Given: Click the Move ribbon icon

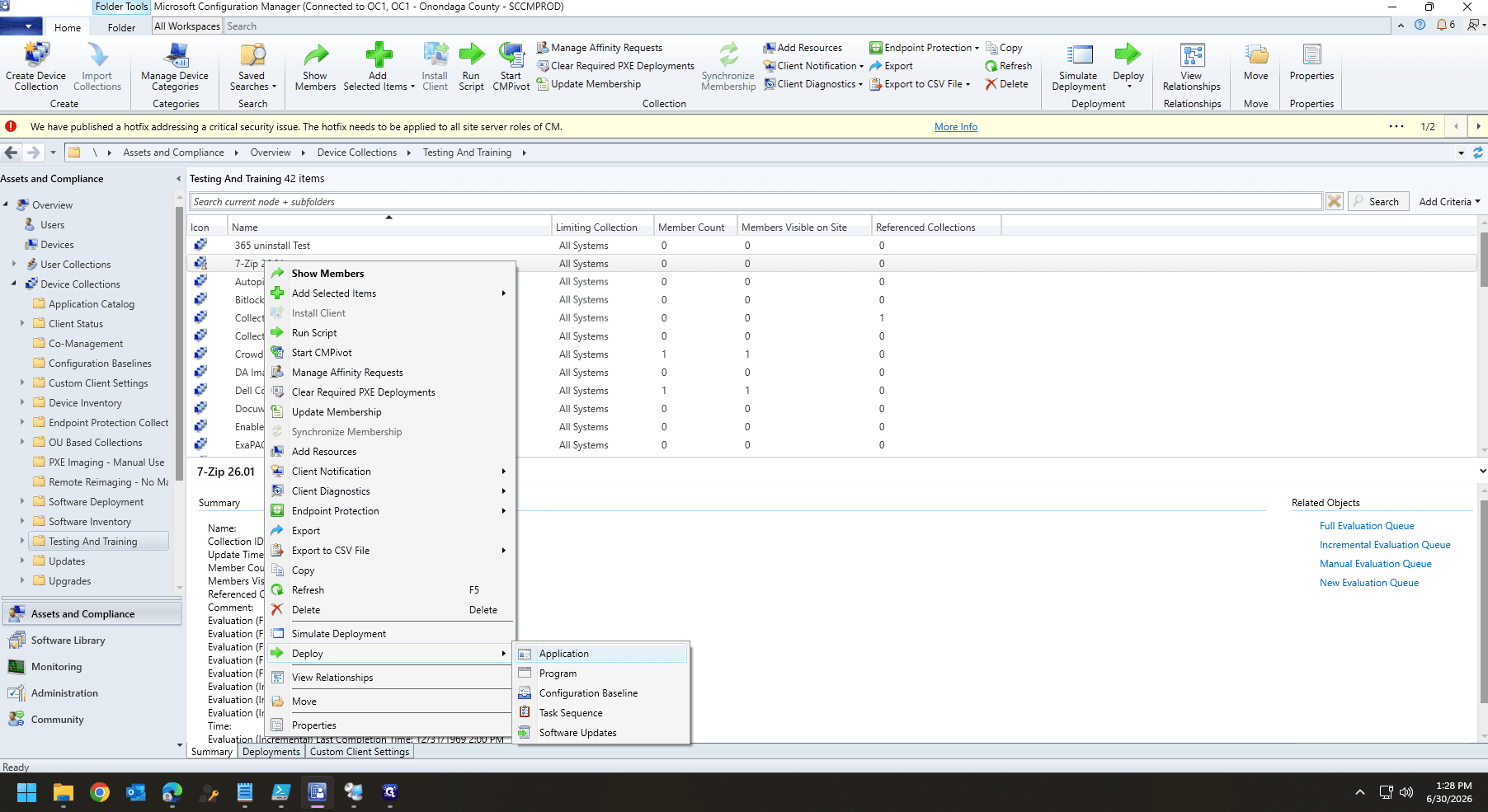Looking at the screenshot, I should (x=1255, y=63).
